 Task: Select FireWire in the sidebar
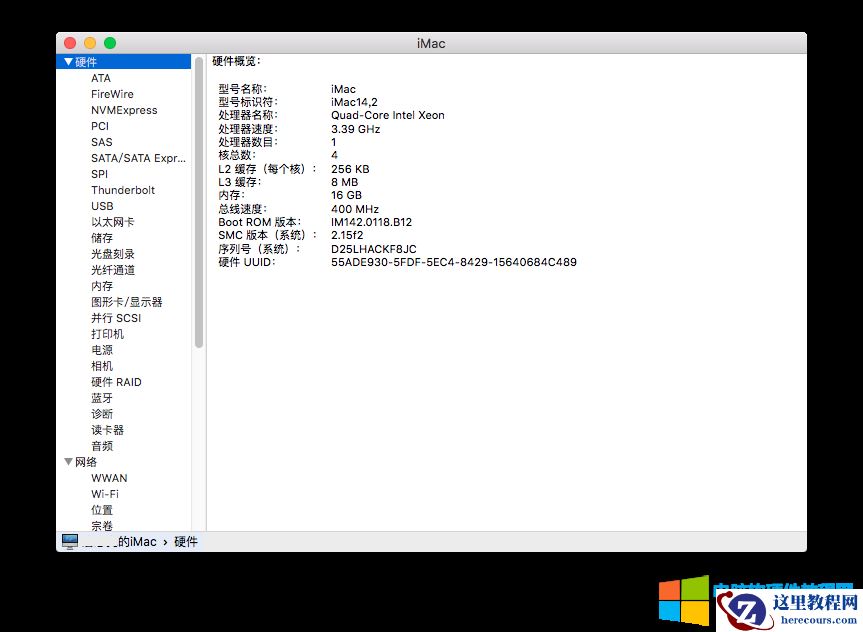[112, 94]
